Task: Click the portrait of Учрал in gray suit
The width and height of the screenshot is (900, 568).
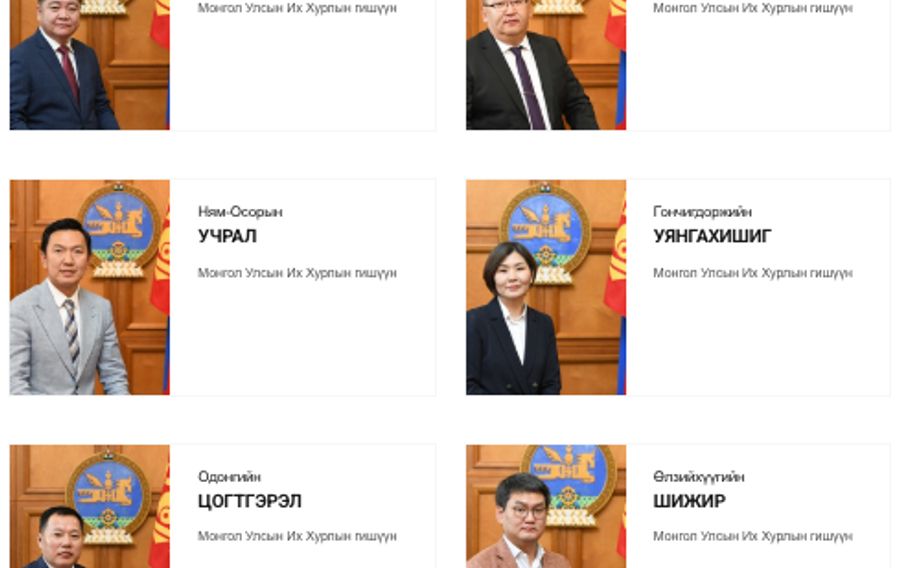Action: click(x=90, y=287)
